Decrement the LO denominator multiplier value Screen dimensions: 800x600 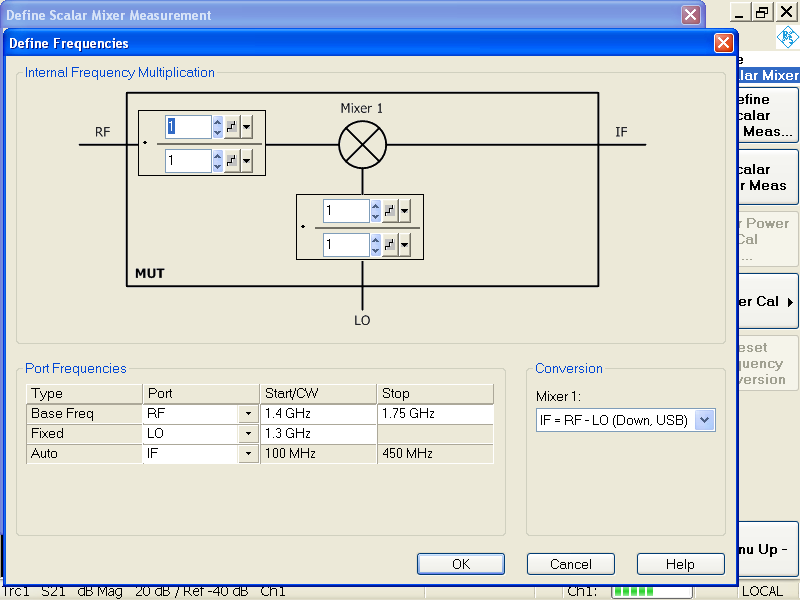(376, 250)
